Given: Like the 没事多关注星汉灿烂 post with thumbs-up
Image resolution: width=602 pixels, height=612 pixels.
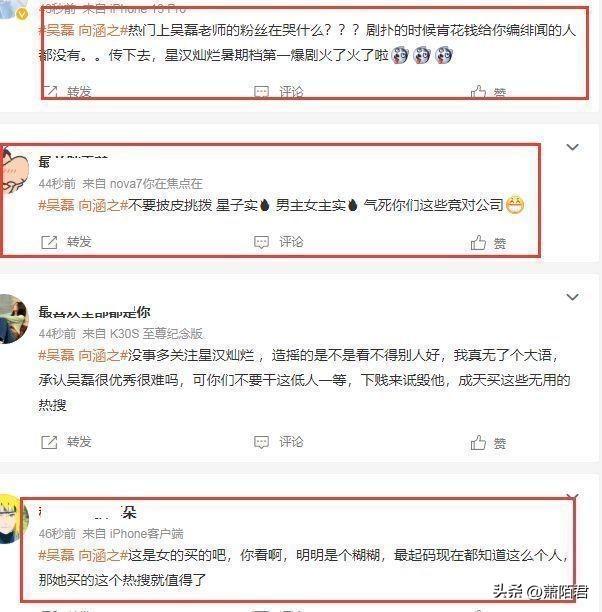Looking at the screenshot, I should pos(478,442).
